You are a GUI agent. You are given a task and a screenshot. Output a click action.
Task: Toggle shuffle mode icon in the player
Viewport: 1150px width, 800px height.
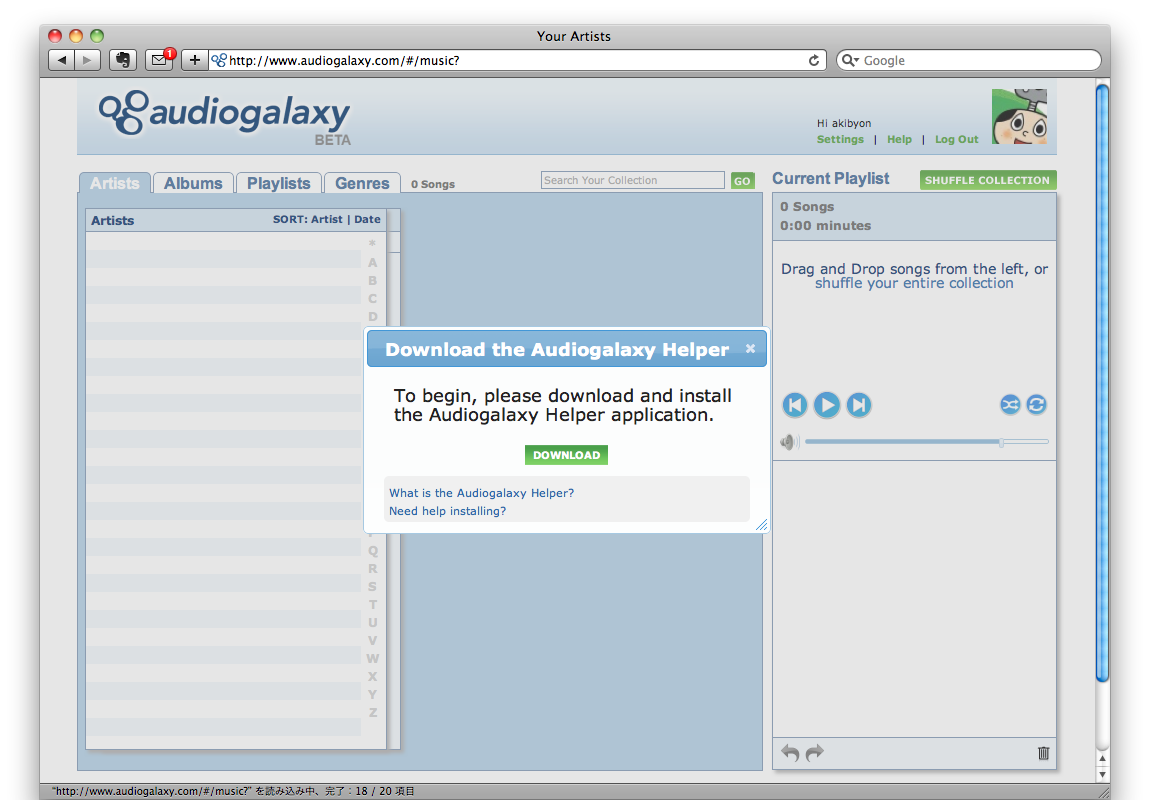click(1010, 405)
